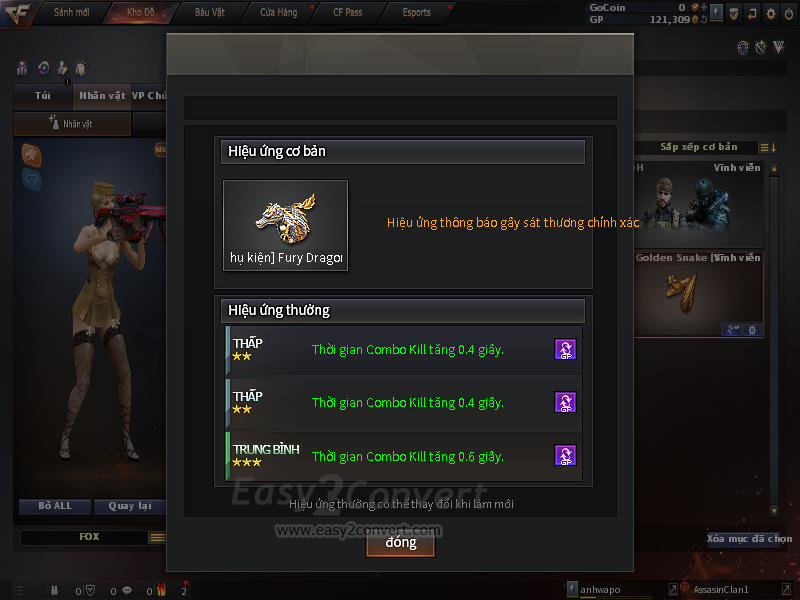Close dialog with the đóng button
Viewport: 800px width, 600px height.
coord(401,543)
